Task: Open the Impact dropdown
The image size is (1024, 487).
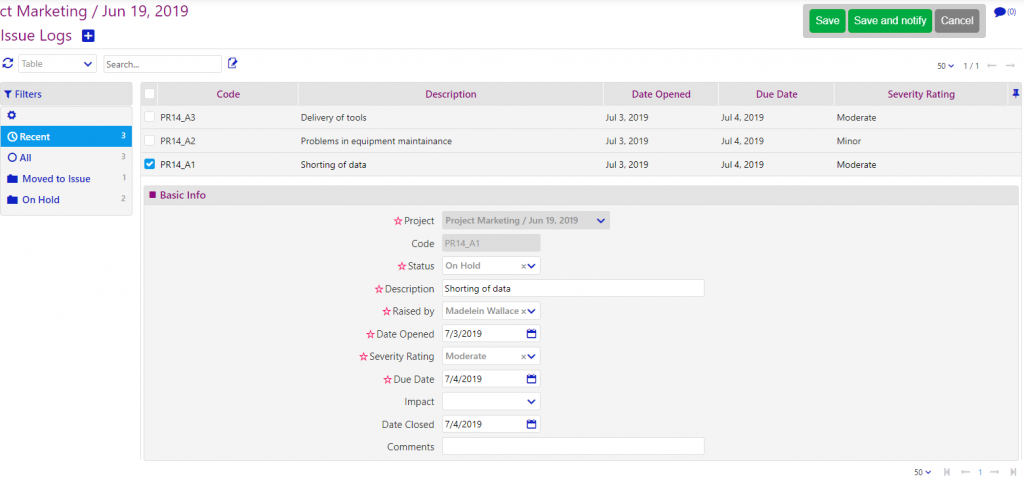Action: point(531,402)
